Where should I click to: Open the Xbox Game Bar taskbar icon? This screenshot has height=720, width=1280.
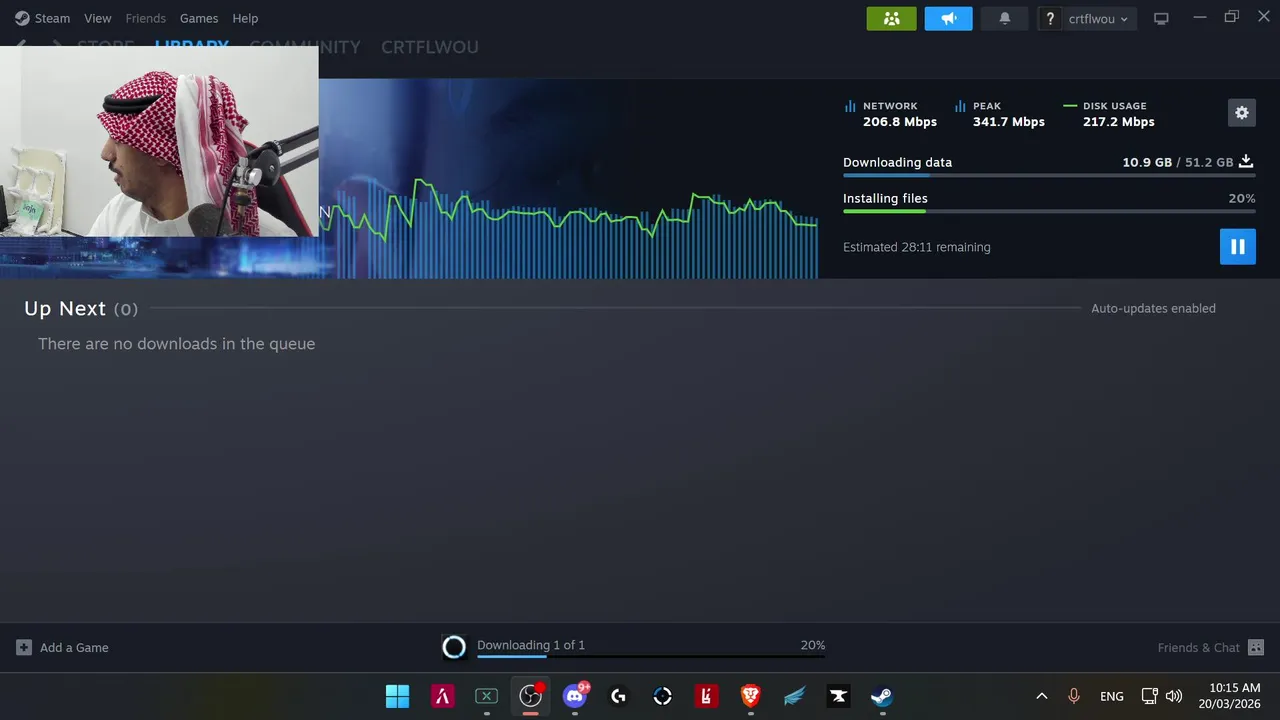[x=486, y=696]
